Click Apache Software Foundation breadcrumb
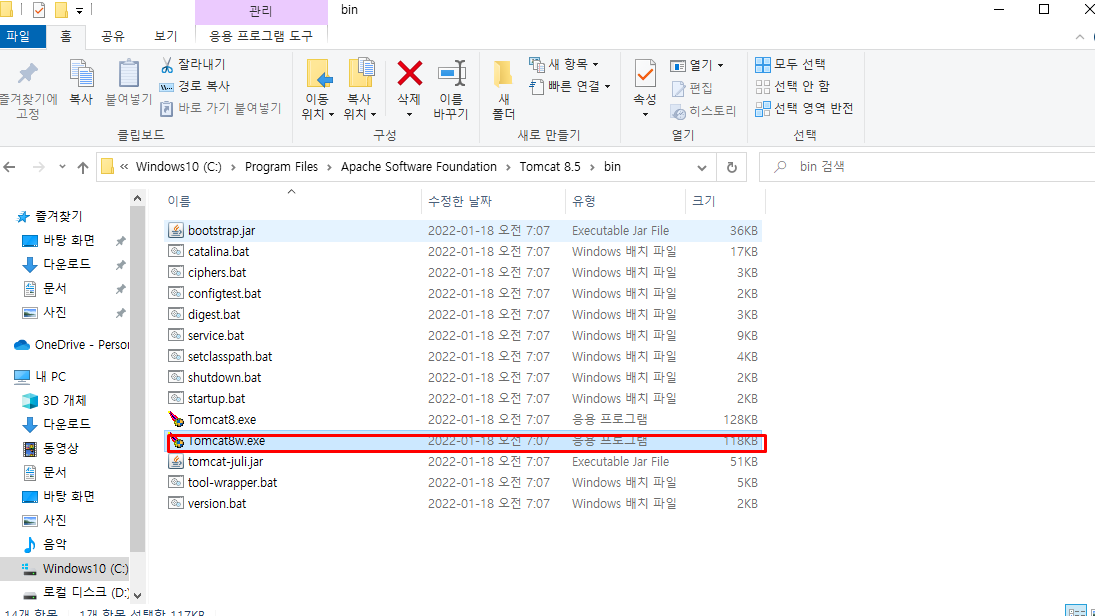Viewport: 1095px width, 616px height. [x=419, y=167]
